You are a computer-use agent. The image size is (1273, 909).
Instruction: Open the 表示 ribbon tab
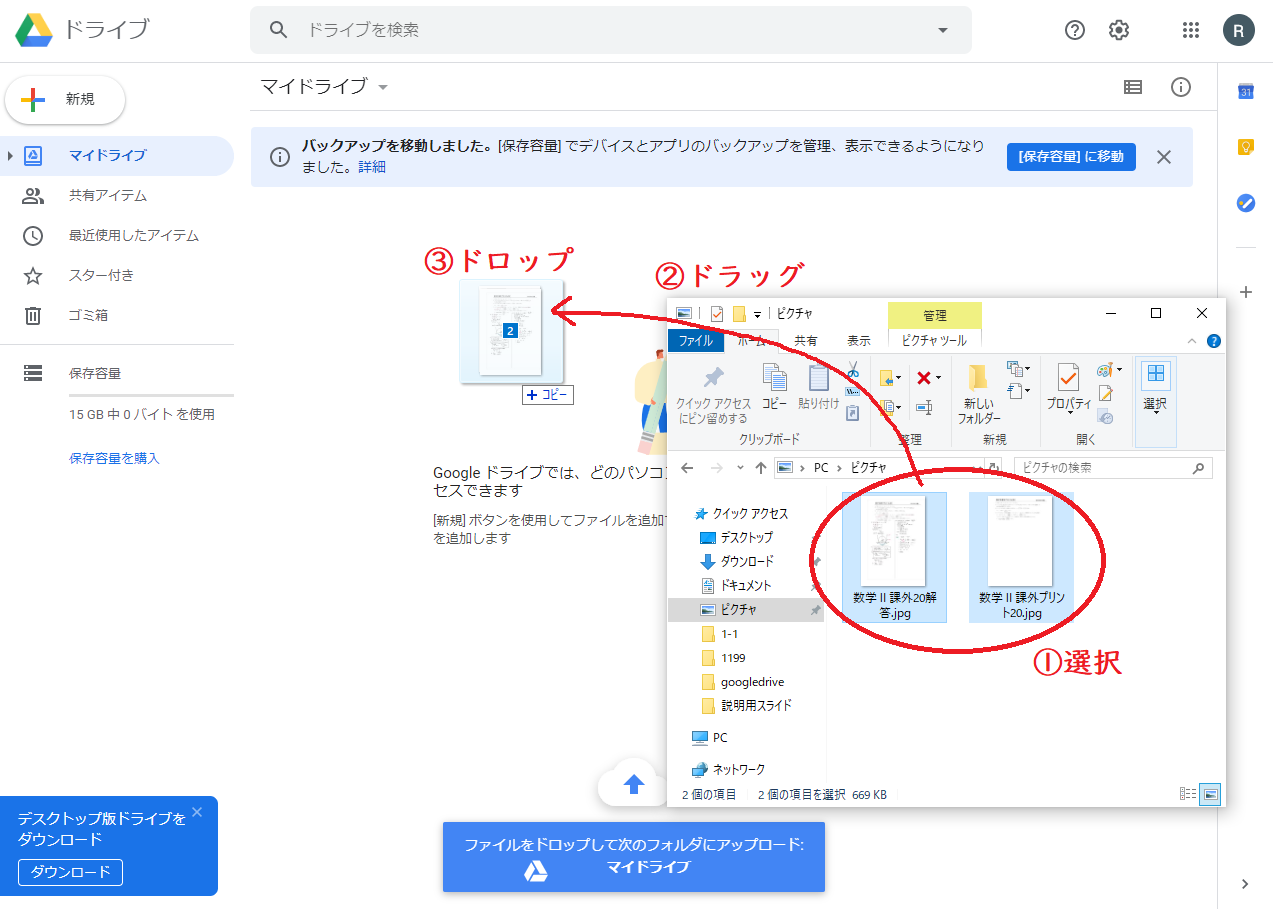859,341
